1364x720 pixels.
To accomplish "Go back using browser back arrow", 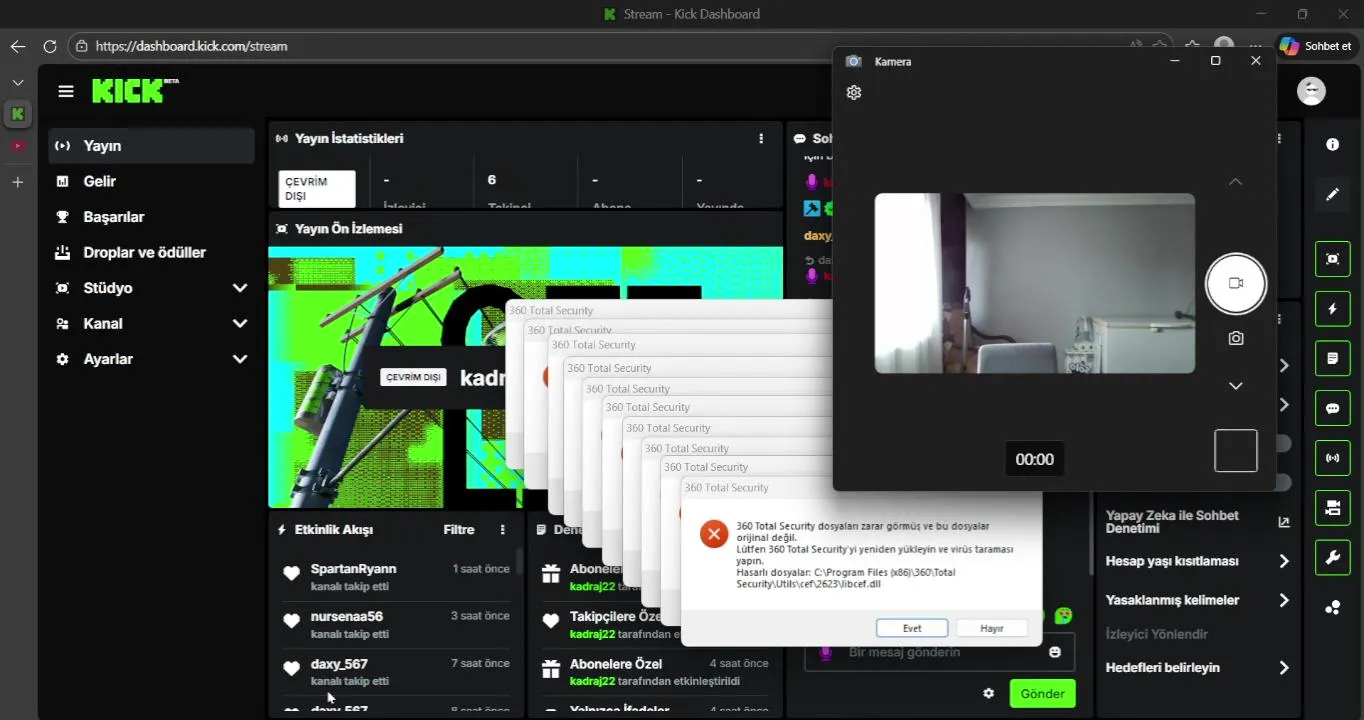I will tap(17, 46).
